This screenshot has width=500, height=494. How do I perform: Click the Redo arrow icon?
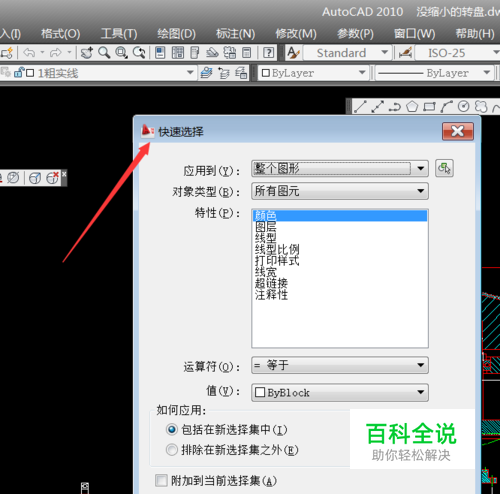pyautogui.click(x=56, y=53)
